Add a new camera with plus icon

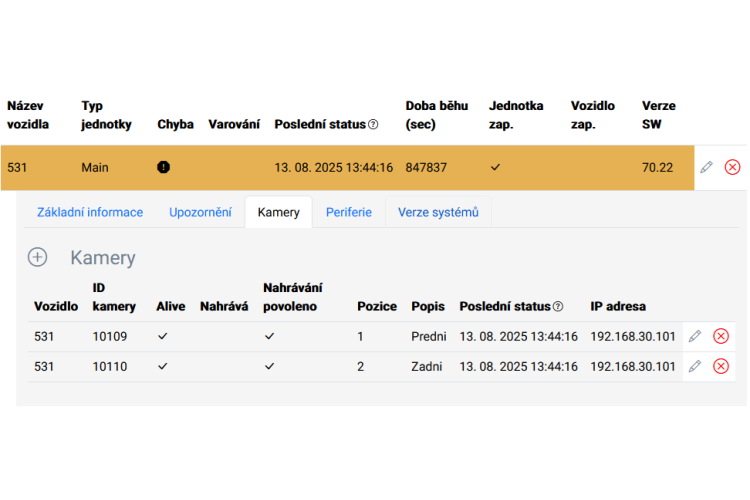coord(37,257)
